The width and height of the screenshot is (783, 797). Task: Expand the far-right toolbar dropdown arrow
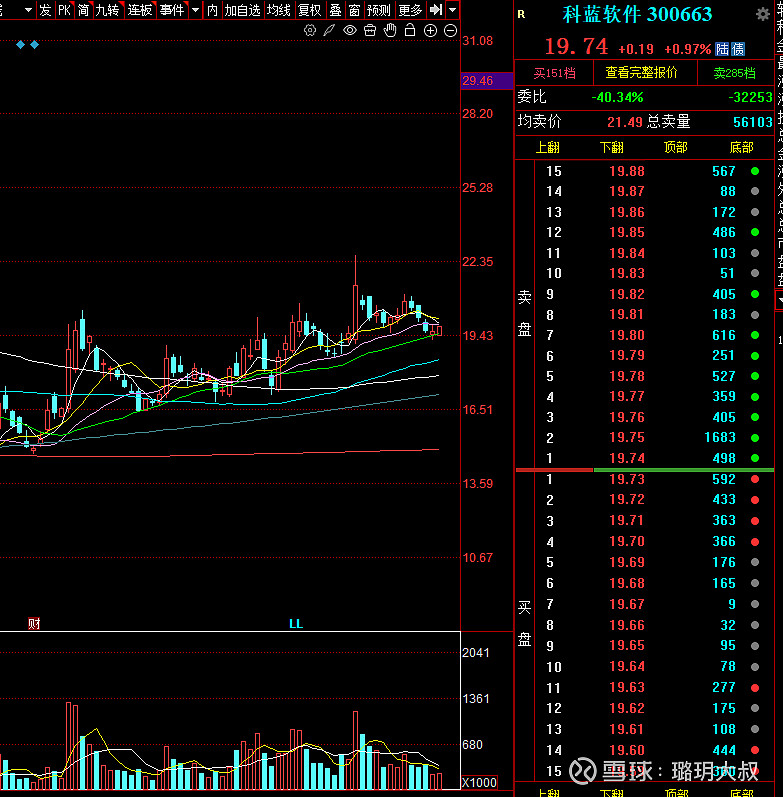click(453, 10)
